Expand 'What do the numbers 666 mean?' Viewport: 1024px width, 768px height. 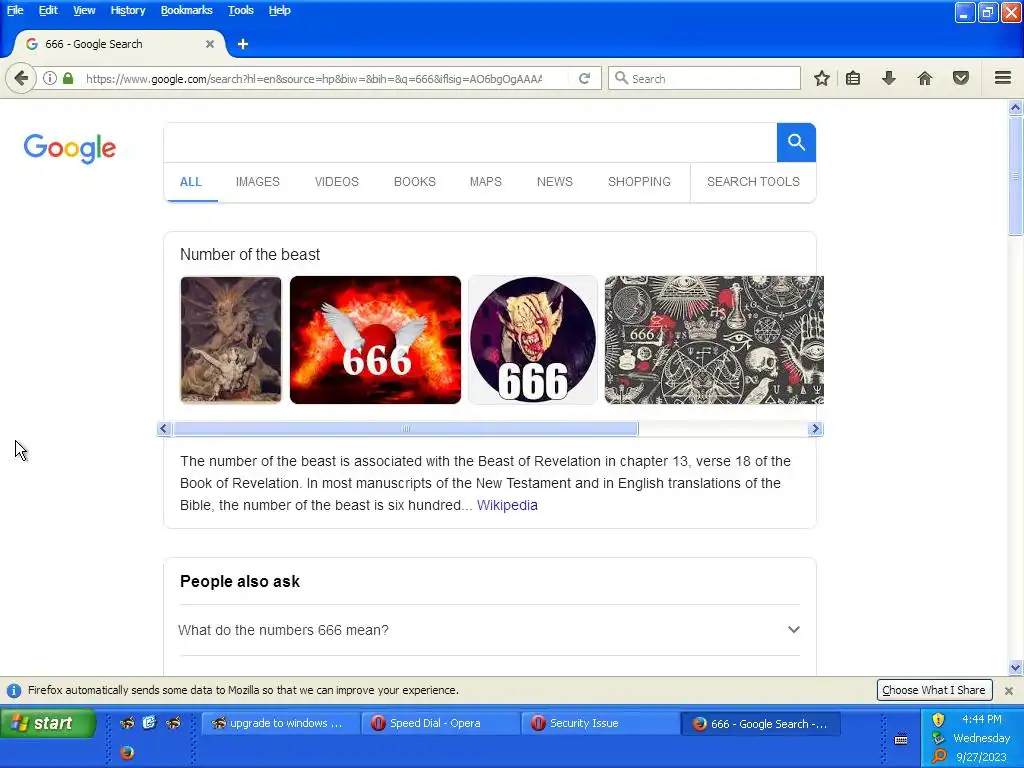tap(489, 630)
